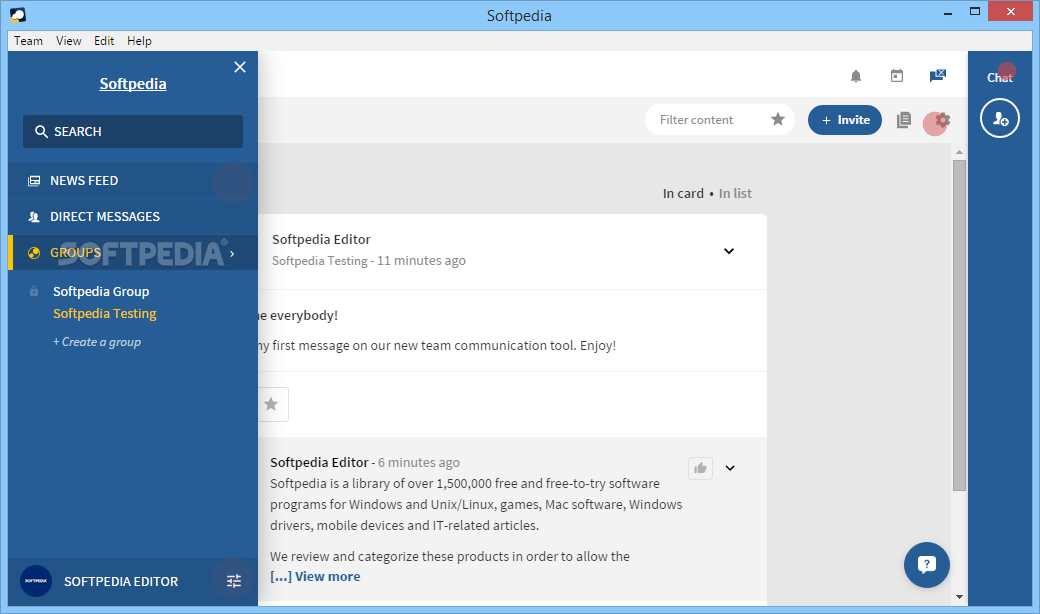Click the scrollbar down arrow
The width and height of the screenshot is (1040, 614).
[x=959, y=597]
